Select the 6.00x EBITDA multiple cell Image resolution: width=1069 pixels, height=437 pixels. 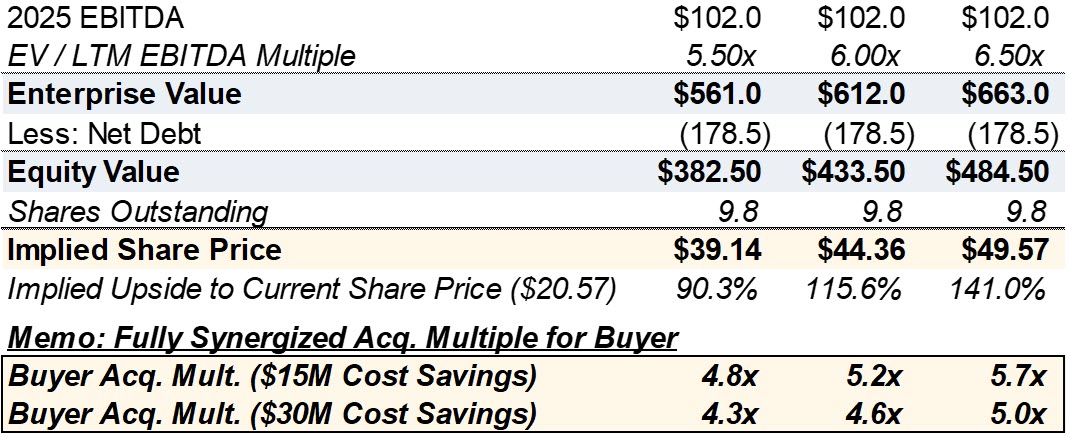(x=861, y=55)
